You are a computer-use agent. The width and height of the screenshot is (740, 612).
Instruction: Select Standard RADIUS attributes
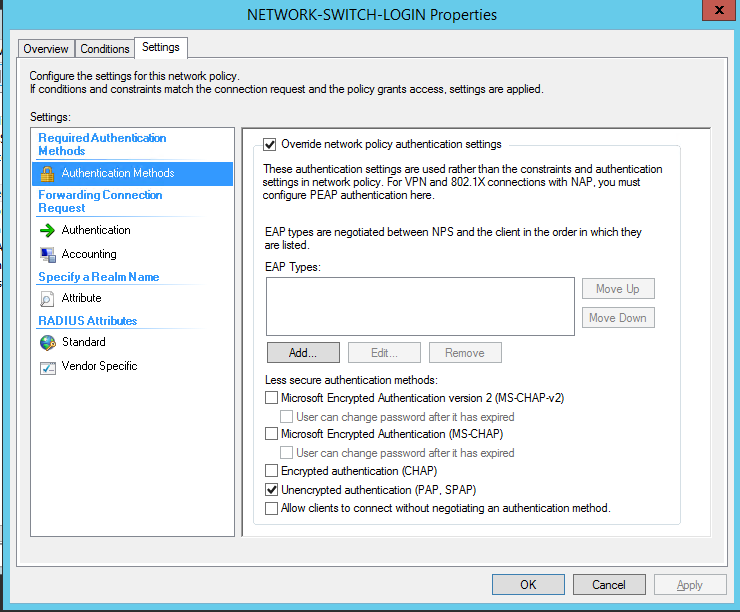click(x=84, y=342)
